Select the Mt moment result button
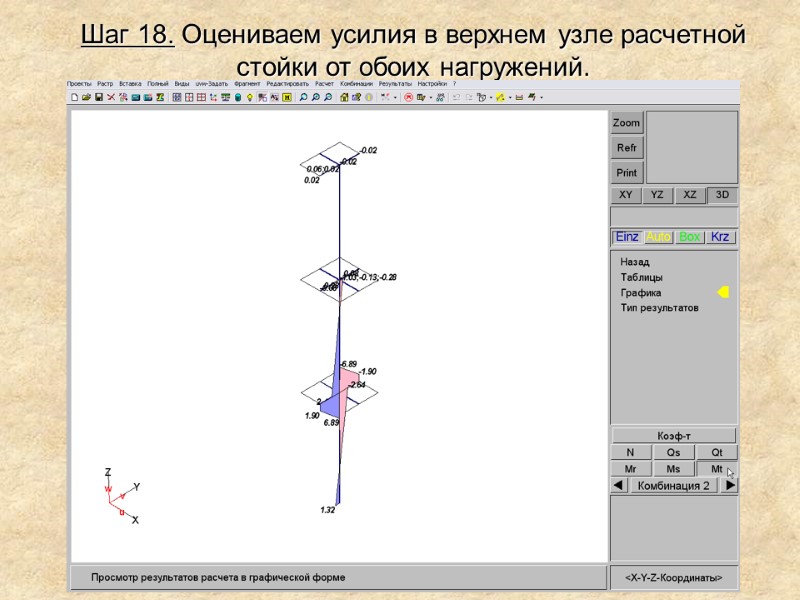Screen dimensions: 800x600 pos(717,469)
